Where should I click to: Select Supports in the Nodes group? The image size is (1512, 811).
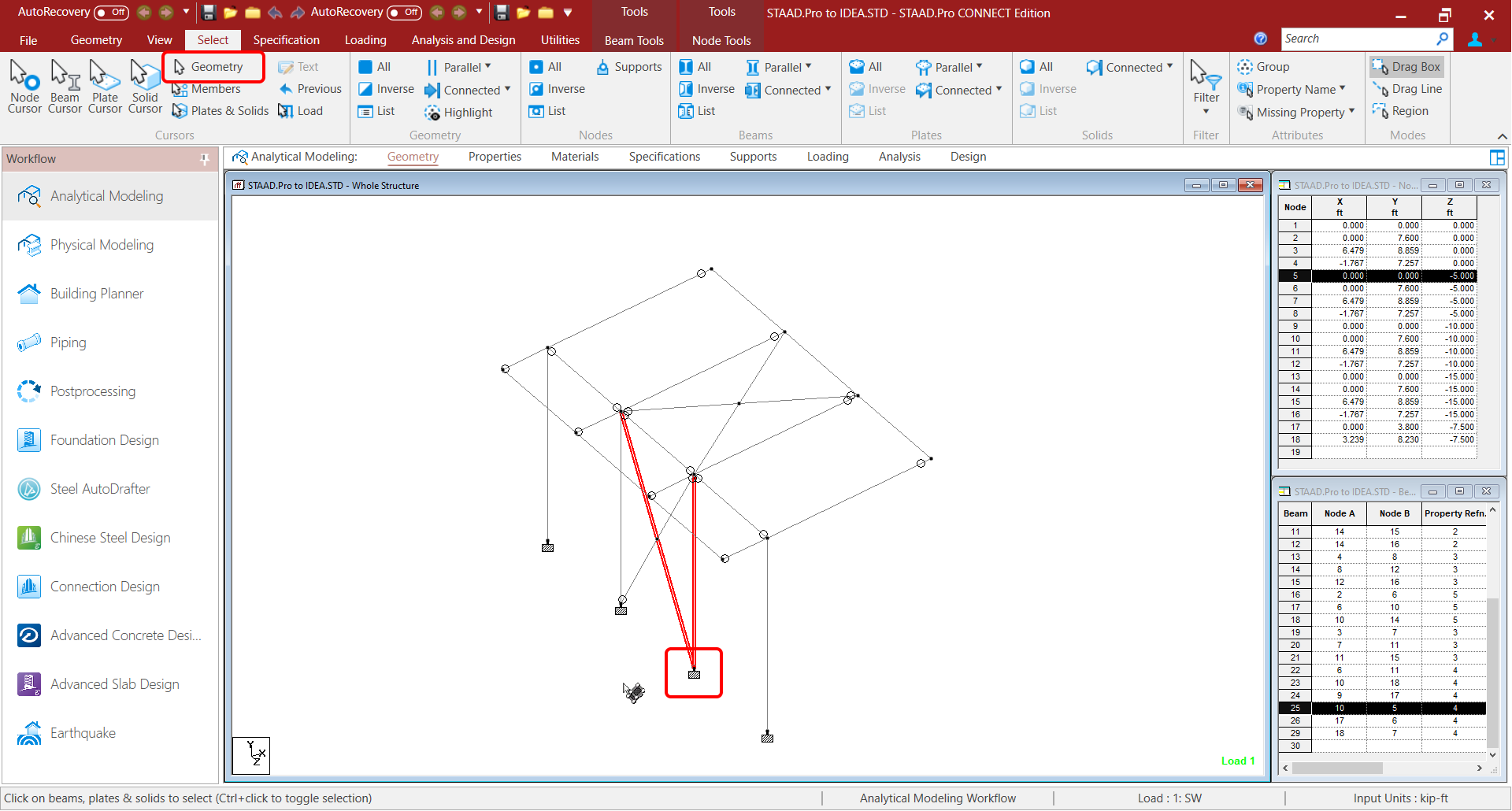628,67
